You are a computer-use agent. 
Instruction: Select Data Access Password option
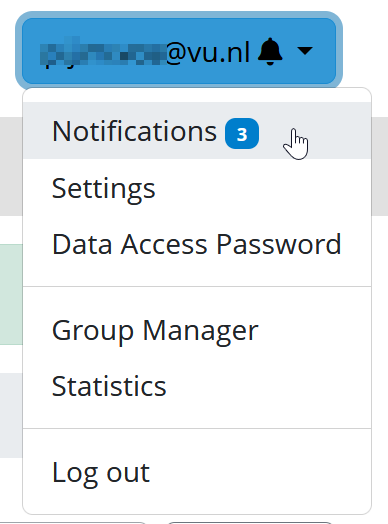[197, 244]
